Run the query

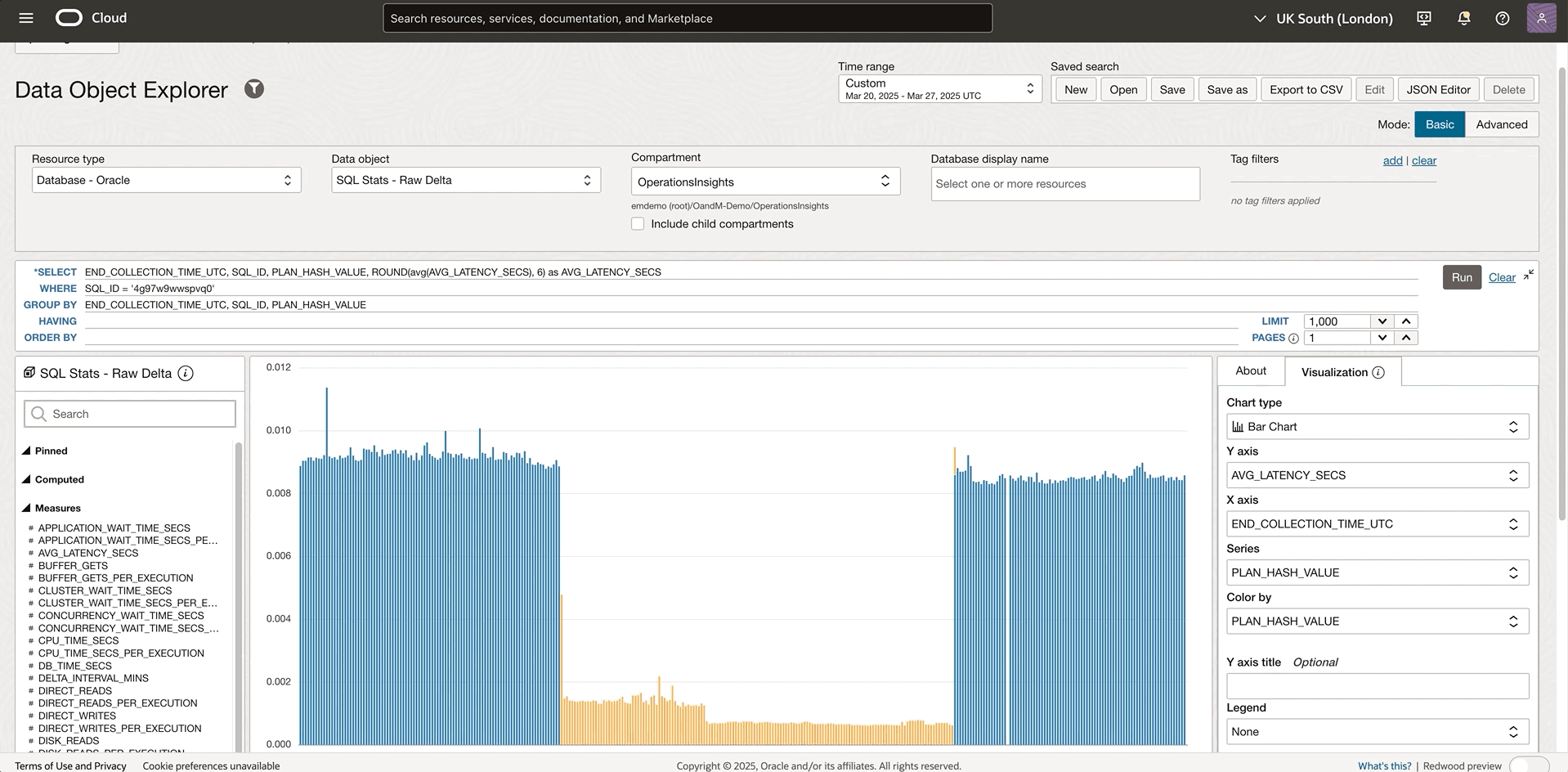(x=1461, y=277)
